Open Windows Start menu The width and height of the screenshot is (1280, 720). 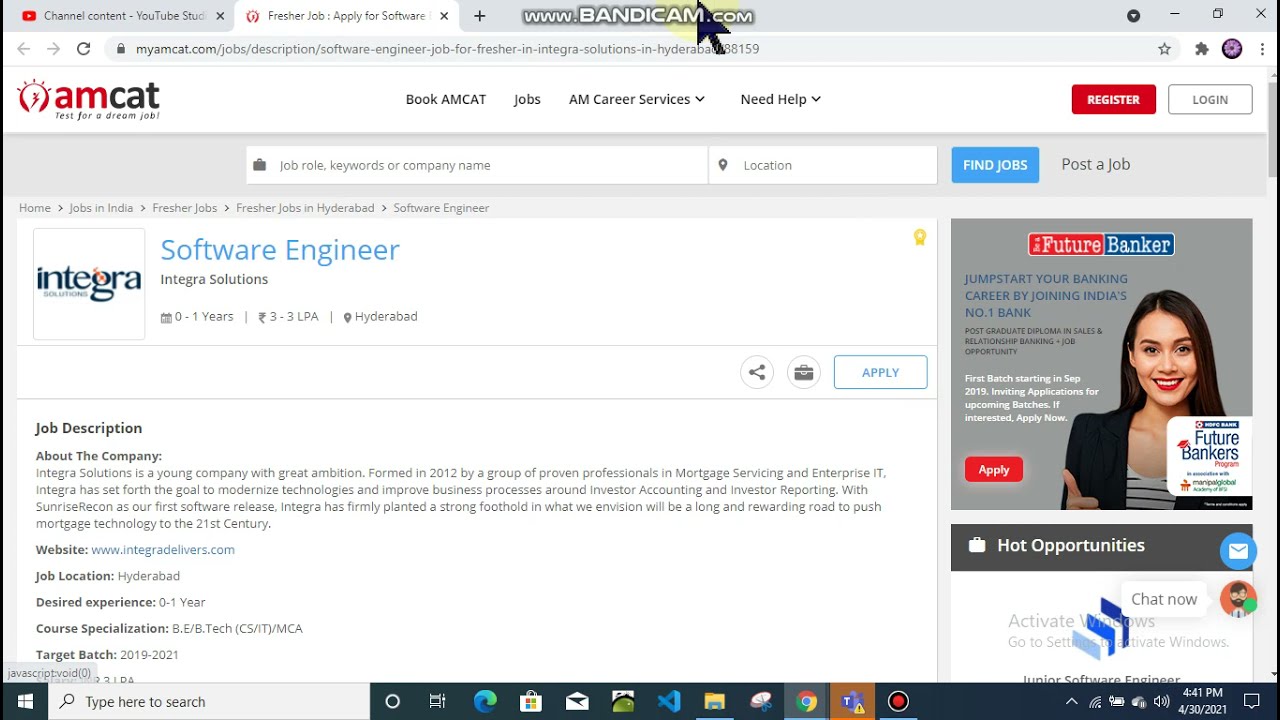tap(24, 701)
